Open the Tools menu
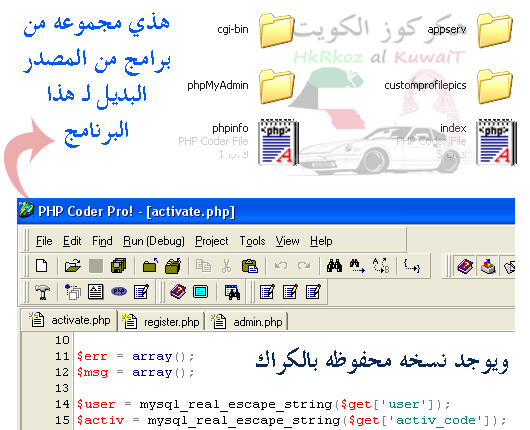530x430 pixels. [x=252, y=241]
